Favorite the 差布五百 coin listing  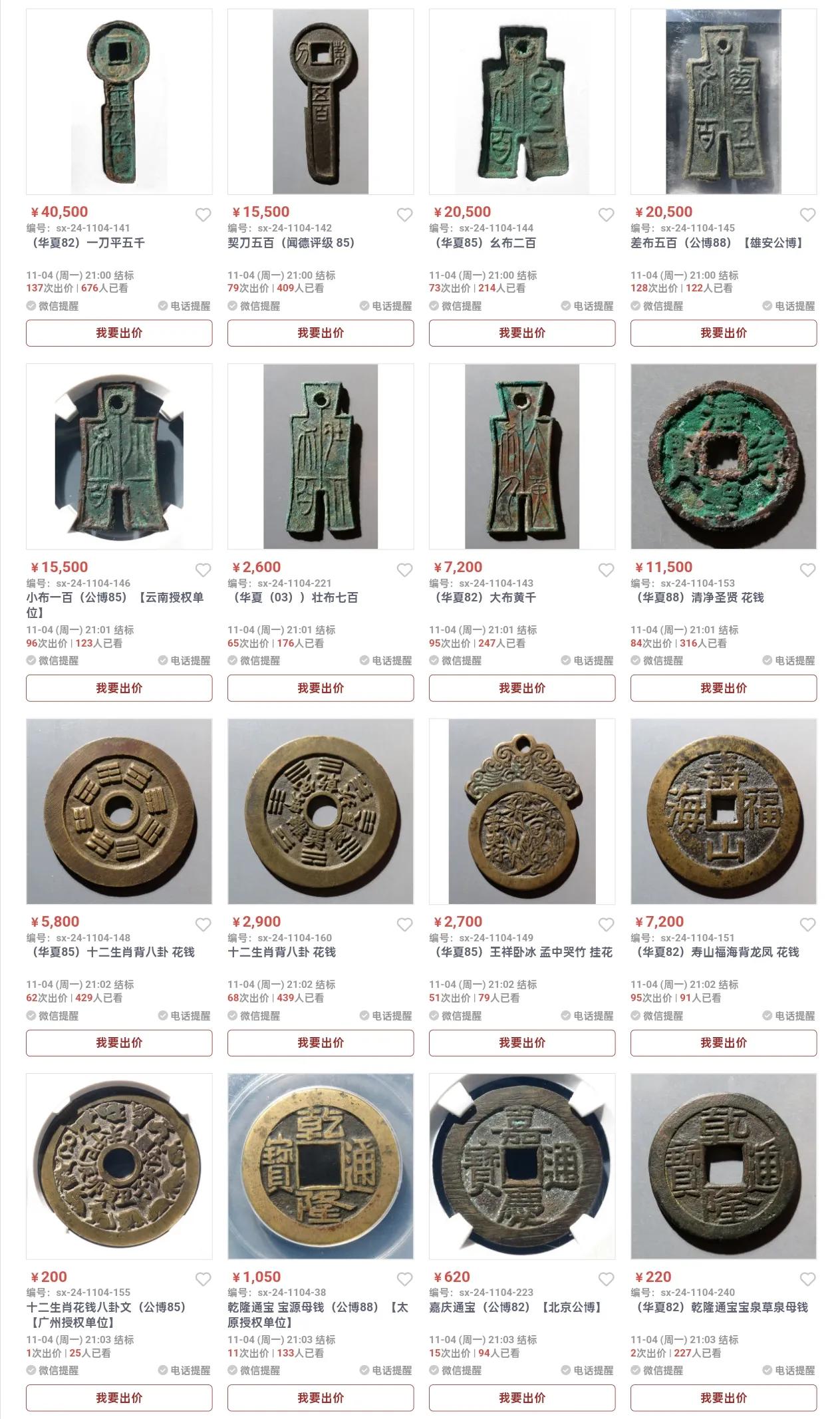tap(807, 215)
